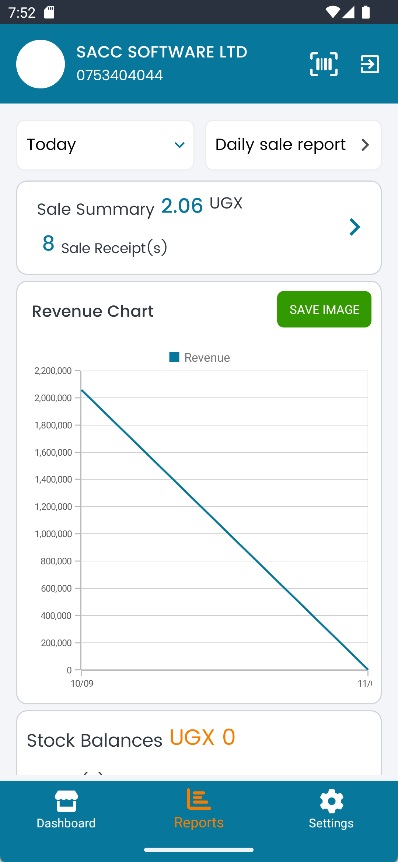Viewport: 398px width, 862px height.
Task: Expand Sale Summary with right chevron
Action: [355, 227]
